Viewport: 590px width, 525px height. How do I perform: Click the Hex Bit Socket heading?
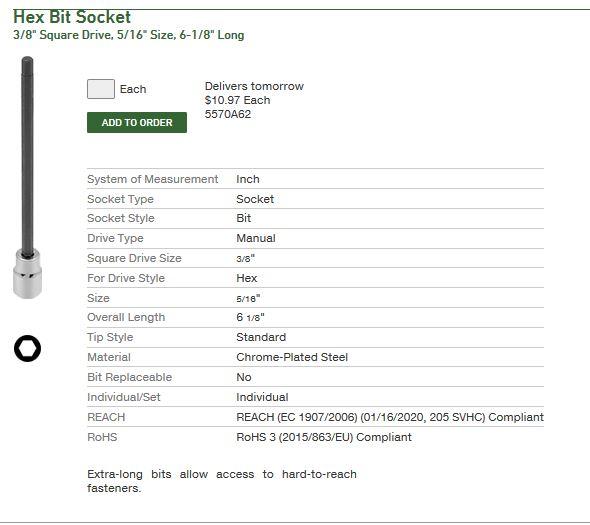(72, 17)
